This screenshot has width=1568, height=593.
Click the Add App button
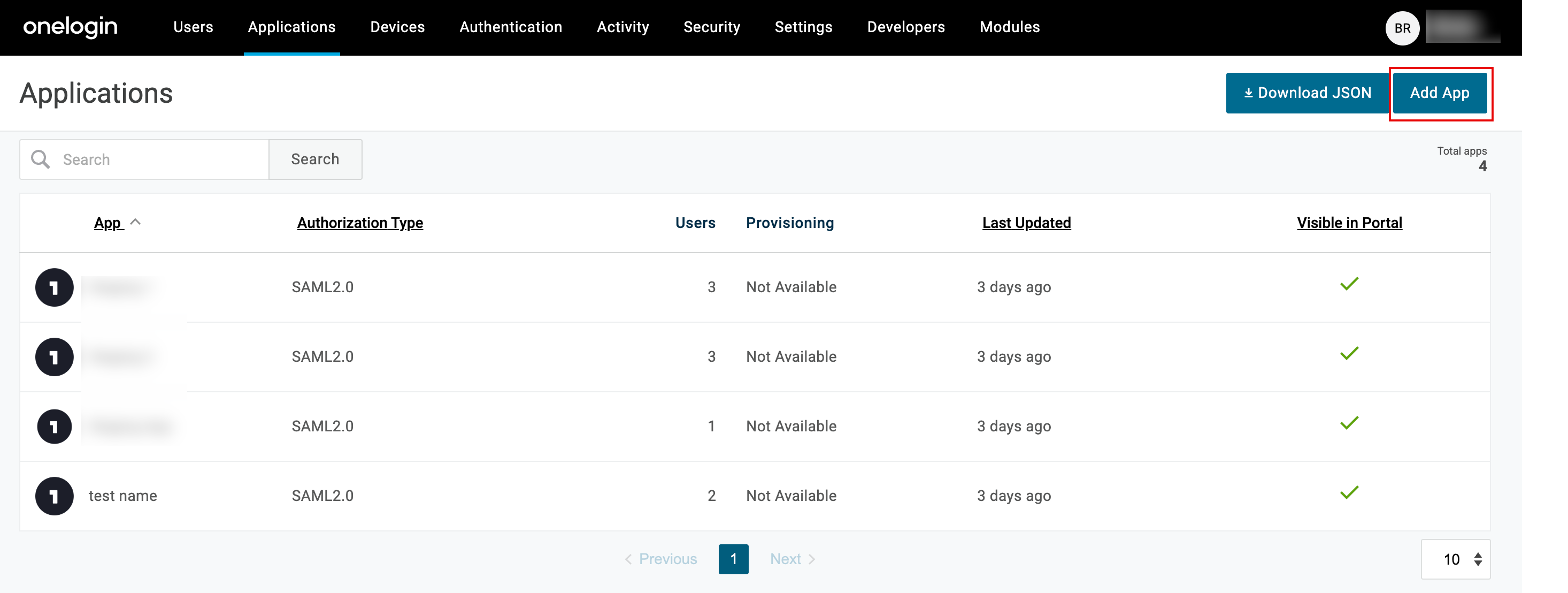point(1440,93)
